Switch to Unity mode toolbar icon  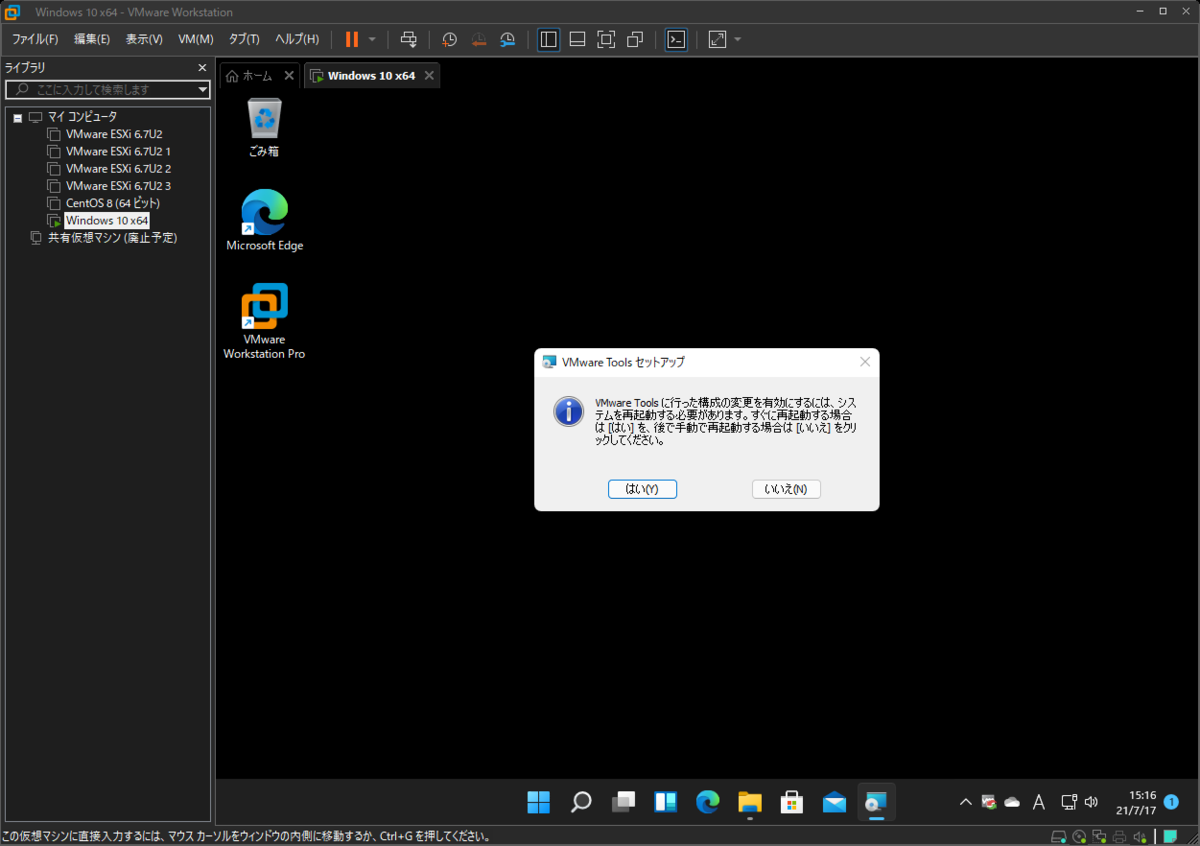635,39
